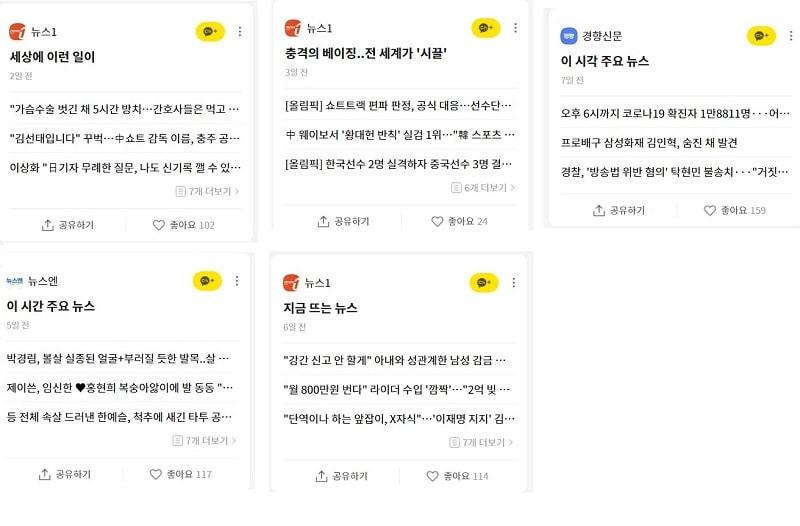This screenshot has height=526, width=800.
Task: Click the yellow KakaoTalk add-channel icon on 경향신문 card
Action: click(x=761, y=36)
